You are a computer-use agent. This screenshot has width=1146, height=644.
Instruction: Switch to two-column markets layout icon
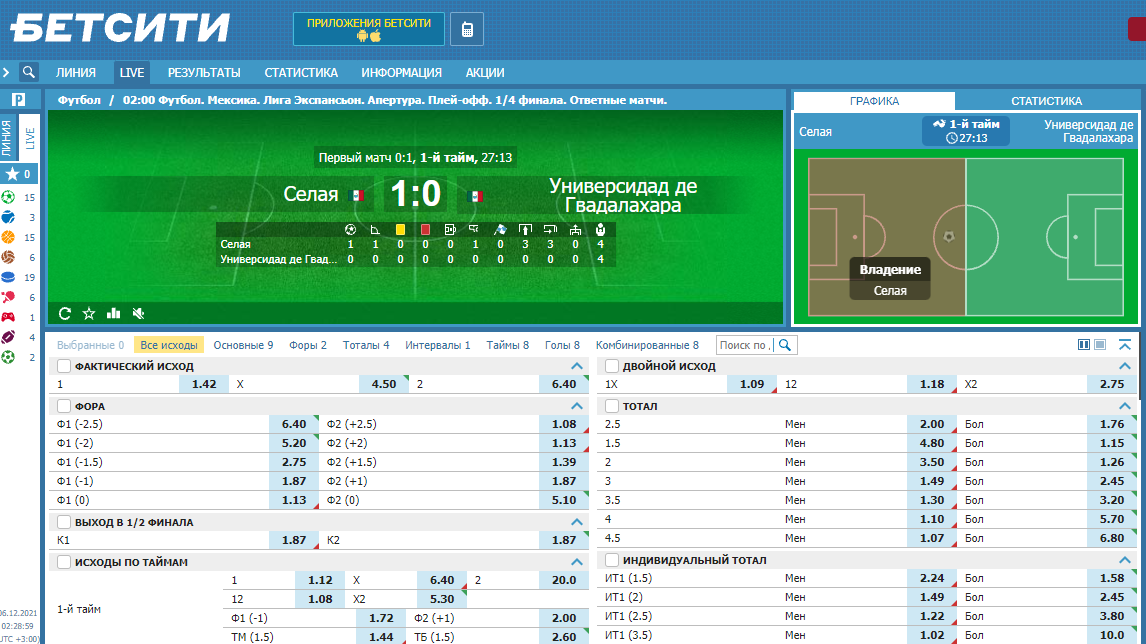pyautogui.click(x=1084, y=345)
